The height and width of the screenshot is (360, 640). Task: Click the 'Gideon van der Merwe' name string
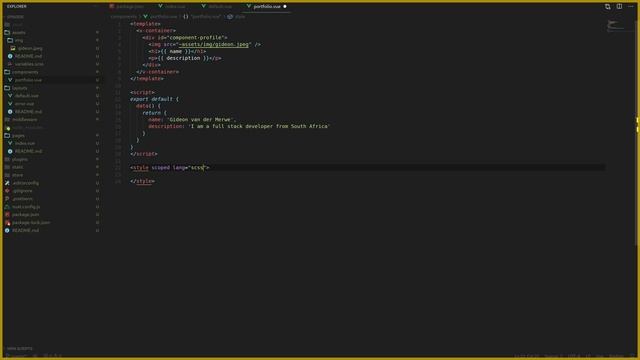coord(201,120)
